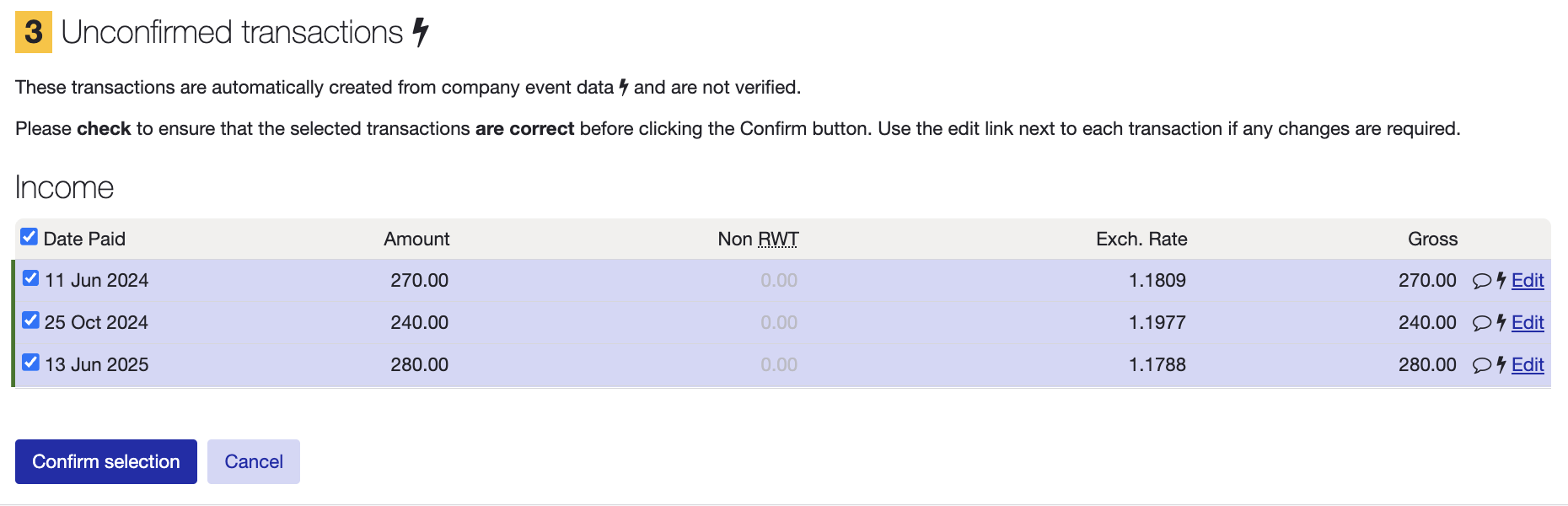Screen dimensions: 1568x506
Task: Click the 1.1809 exchange rate cell
Action: pos(1157,280)
